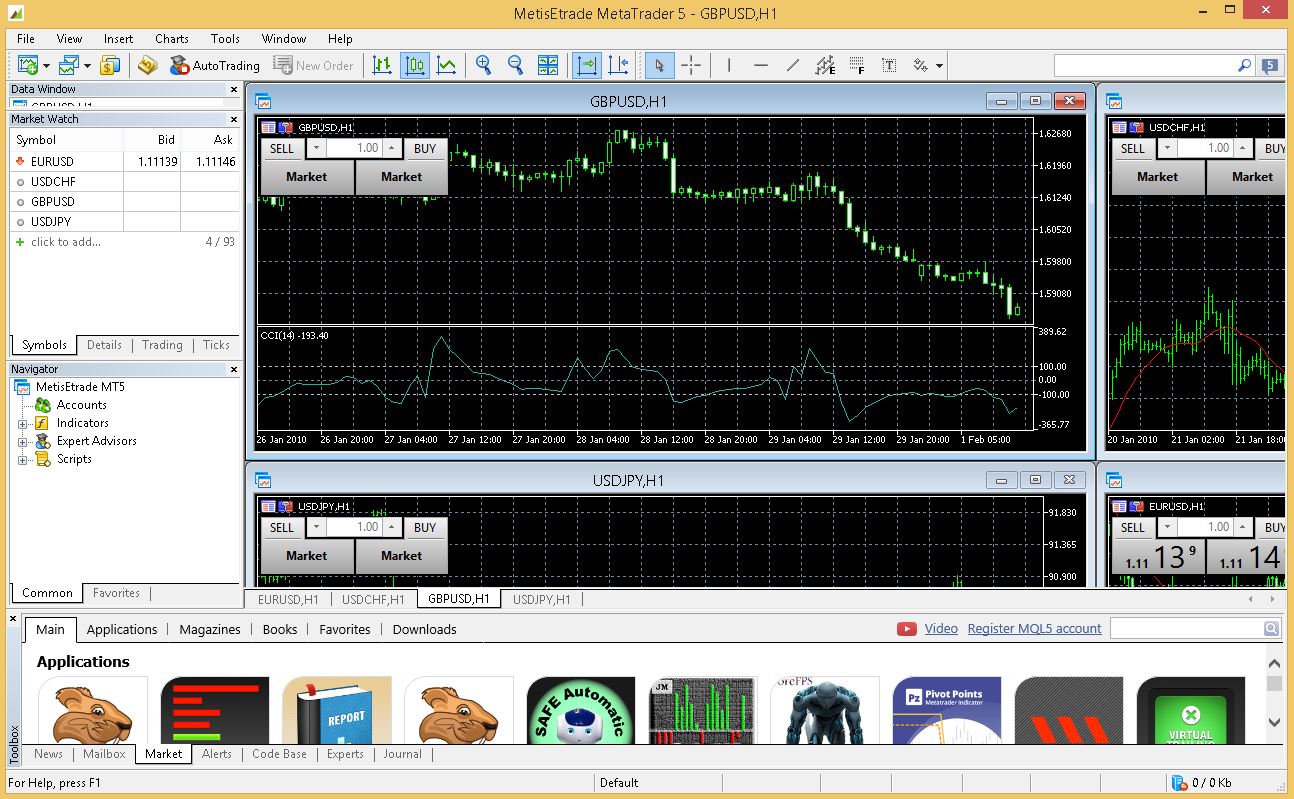Open the Applications tab in Market
The height and width of the screenshot is (799, 1294).
(x=122, y=629)
